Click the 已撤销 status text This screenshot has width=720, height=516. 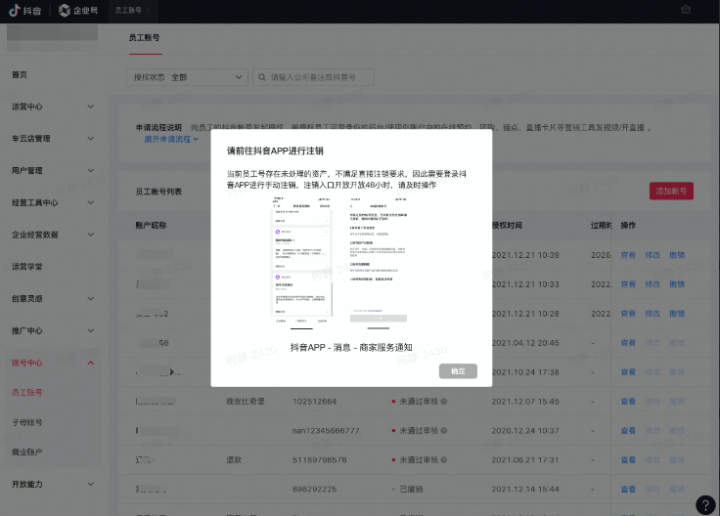tap(411, 489)
